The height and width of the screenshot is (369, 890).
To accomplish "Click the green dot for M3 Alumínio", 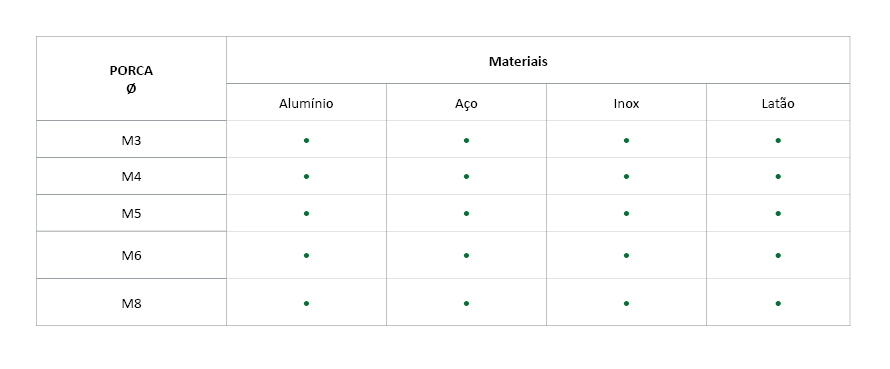I will point(307,140).
